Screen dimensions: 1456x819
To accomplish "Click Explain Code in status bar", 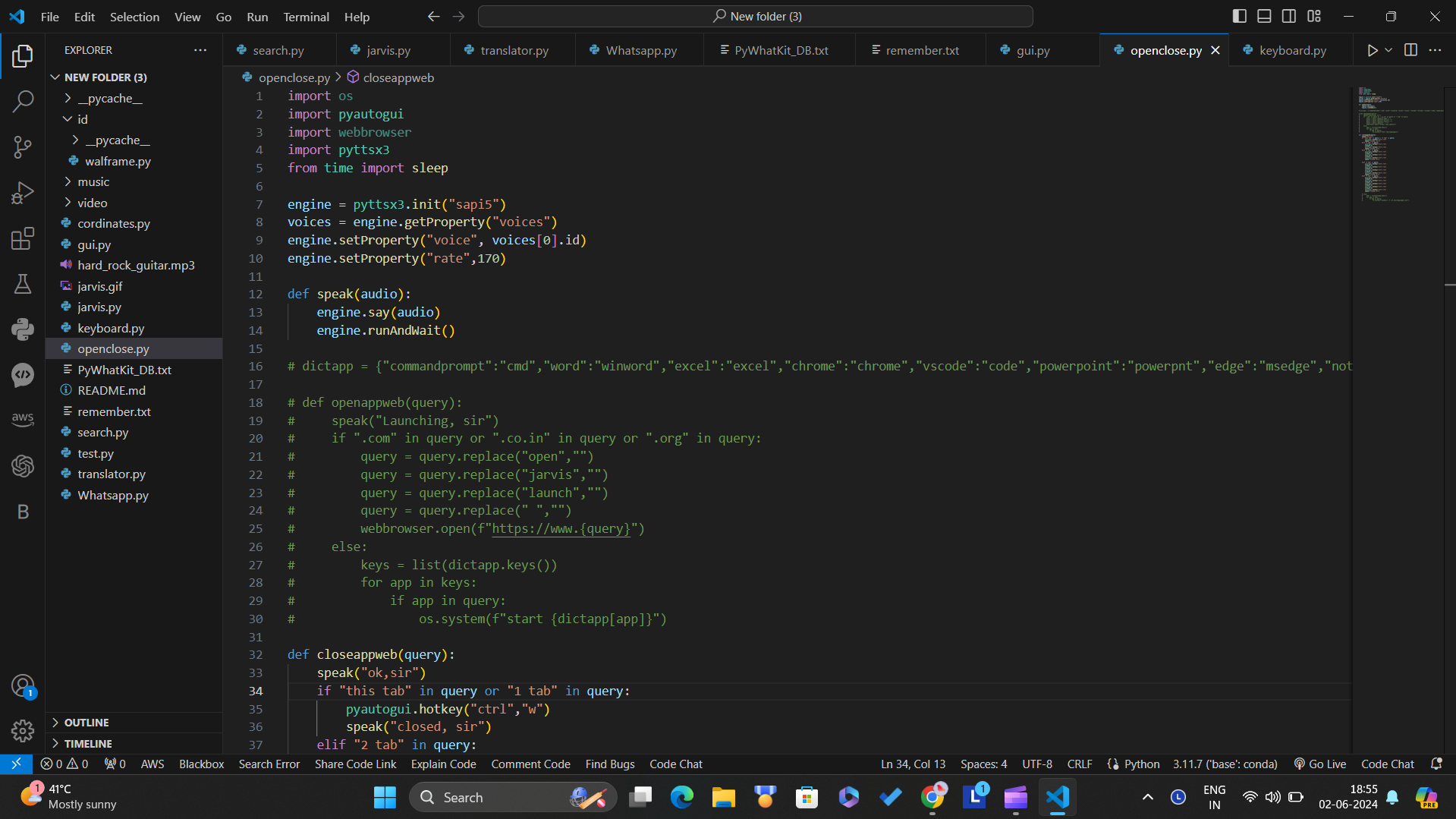I will point(443,764).
